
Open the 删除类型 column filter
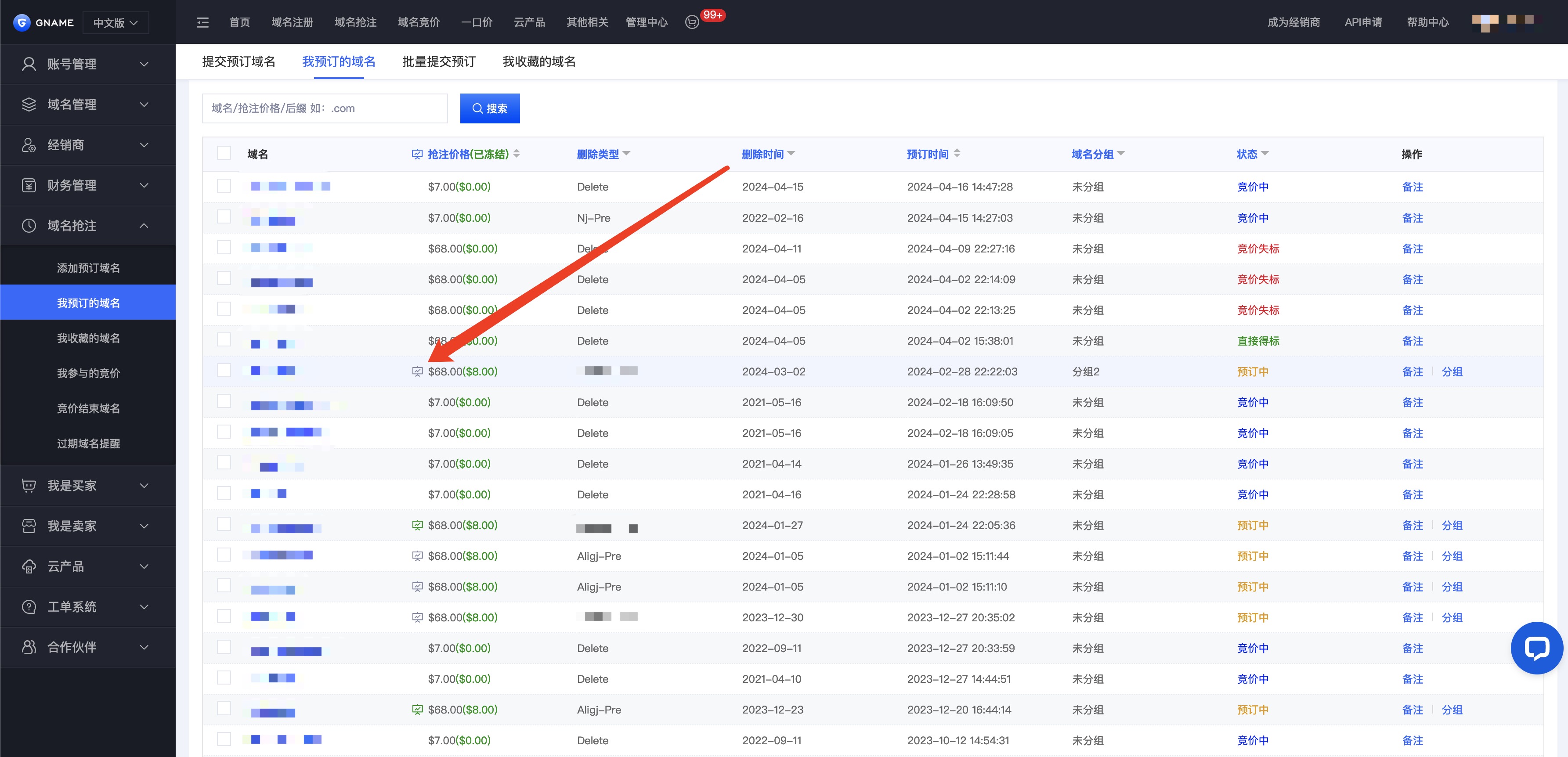click(x=626, y=153)
